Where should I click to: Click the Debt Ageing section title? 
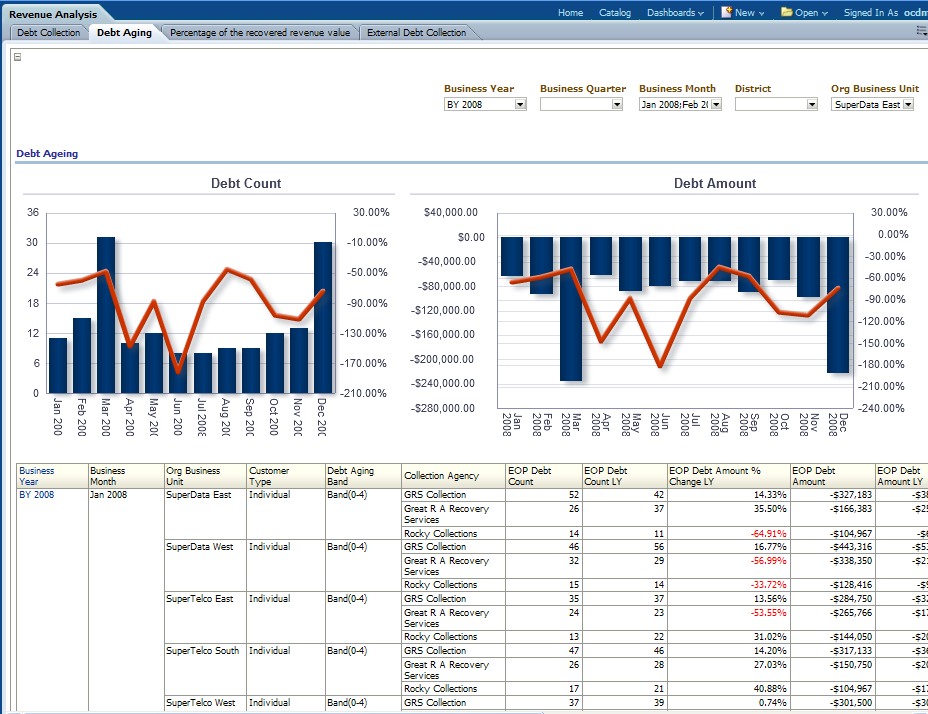pos(47,154)
